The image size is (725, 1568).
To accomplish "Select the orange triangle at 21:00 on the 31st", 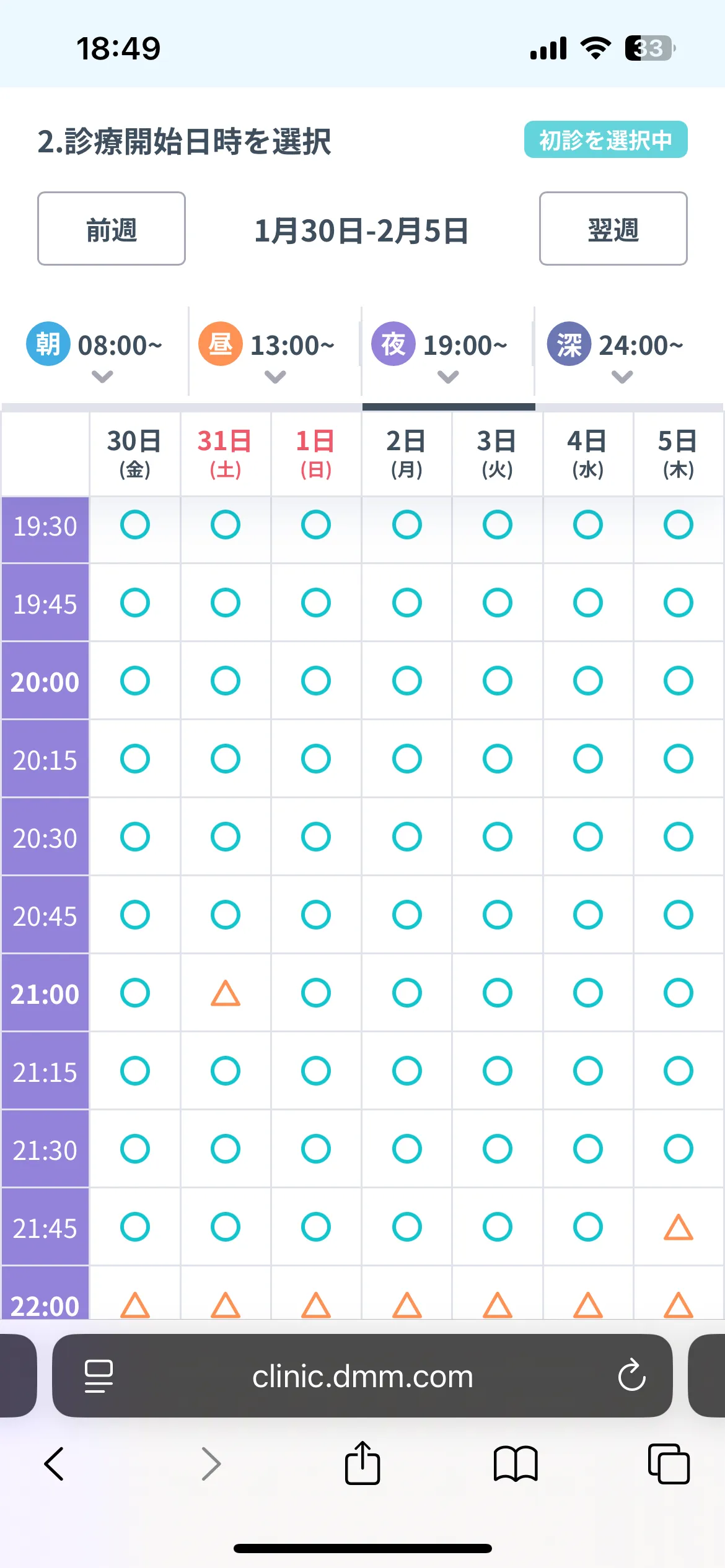I will click(226, 993).
